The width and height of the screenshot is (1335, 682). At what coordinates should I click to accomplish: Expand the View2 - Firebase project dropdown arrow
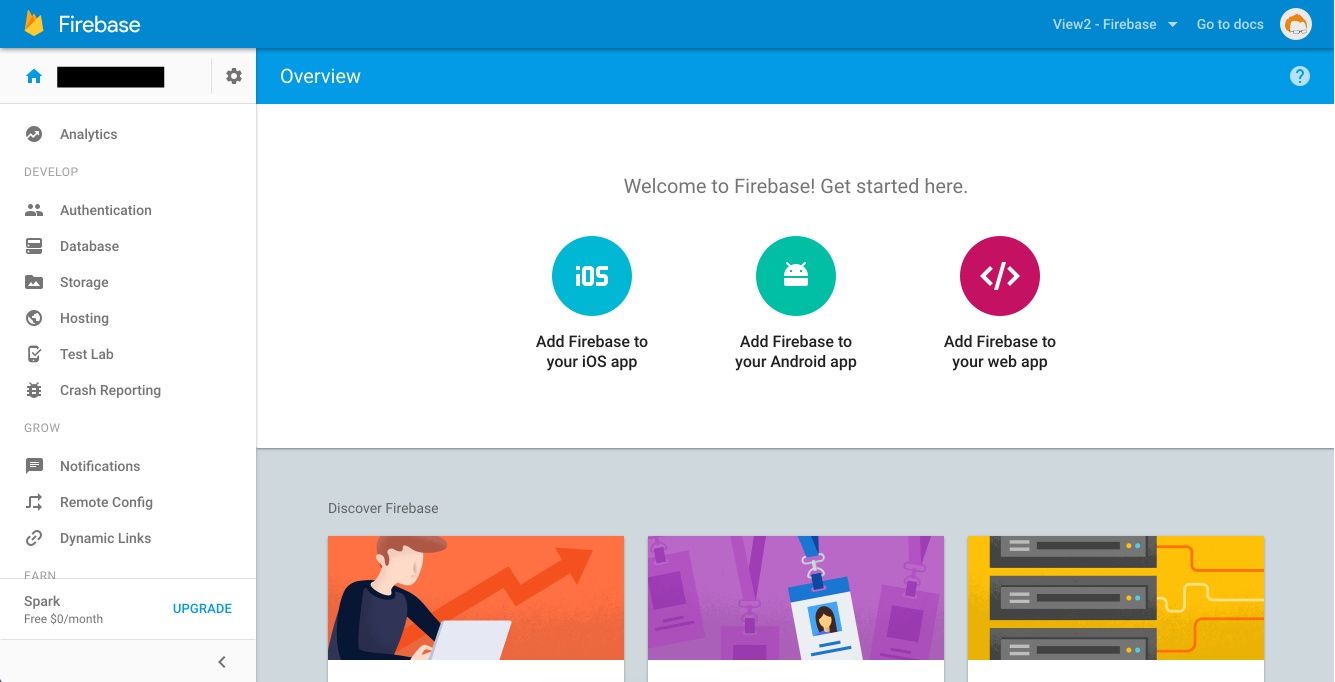click(x=1173, y=24)
